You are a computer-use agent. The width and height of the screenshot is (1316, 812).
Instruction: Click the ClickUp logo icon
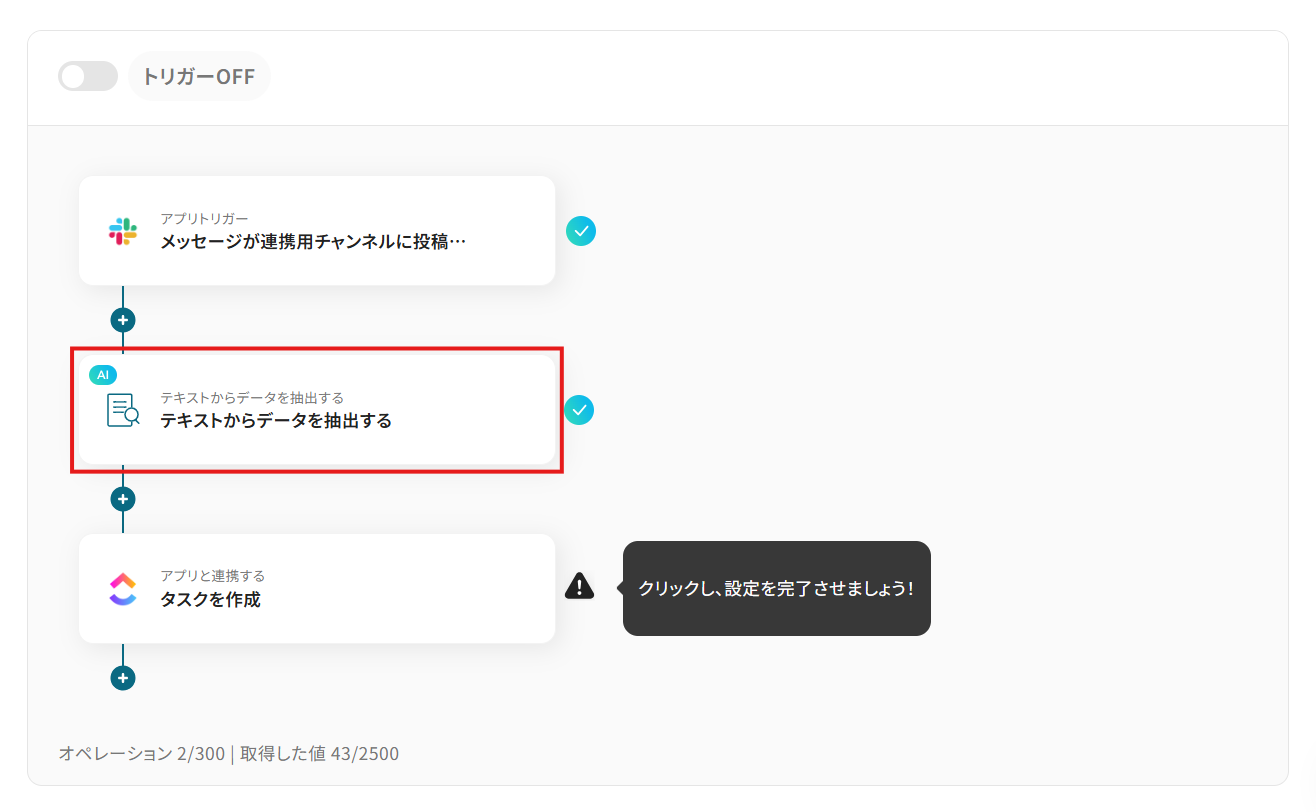123,588
